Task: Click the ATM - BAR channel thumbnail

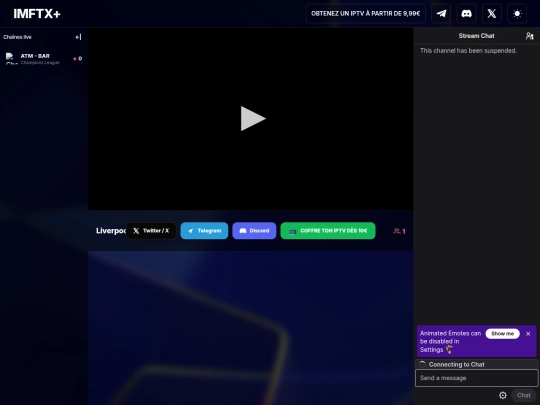Action: click(11, 59)
